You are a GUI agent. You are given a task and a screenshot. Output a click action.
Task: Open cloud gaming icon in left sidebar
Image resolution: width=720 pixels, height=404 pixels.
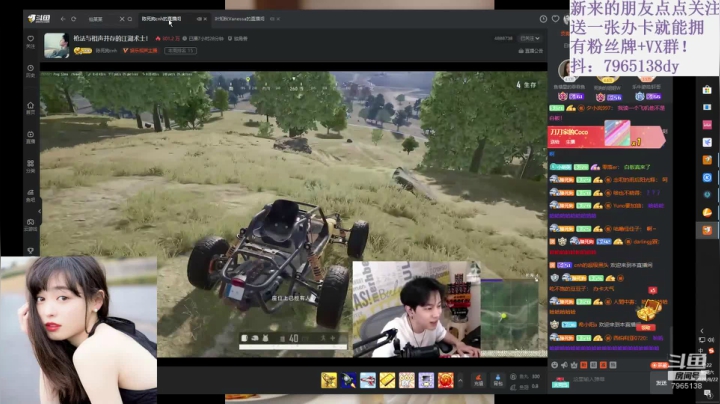pos(30,224)
